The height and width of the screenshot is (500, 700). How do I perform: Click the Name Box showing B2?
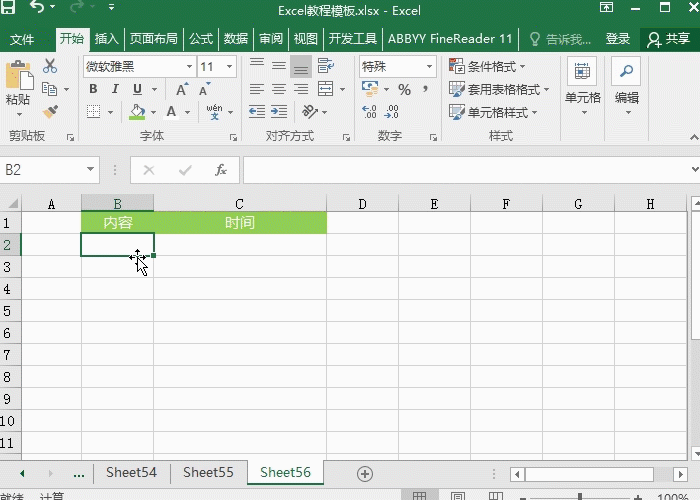[42, 171]
